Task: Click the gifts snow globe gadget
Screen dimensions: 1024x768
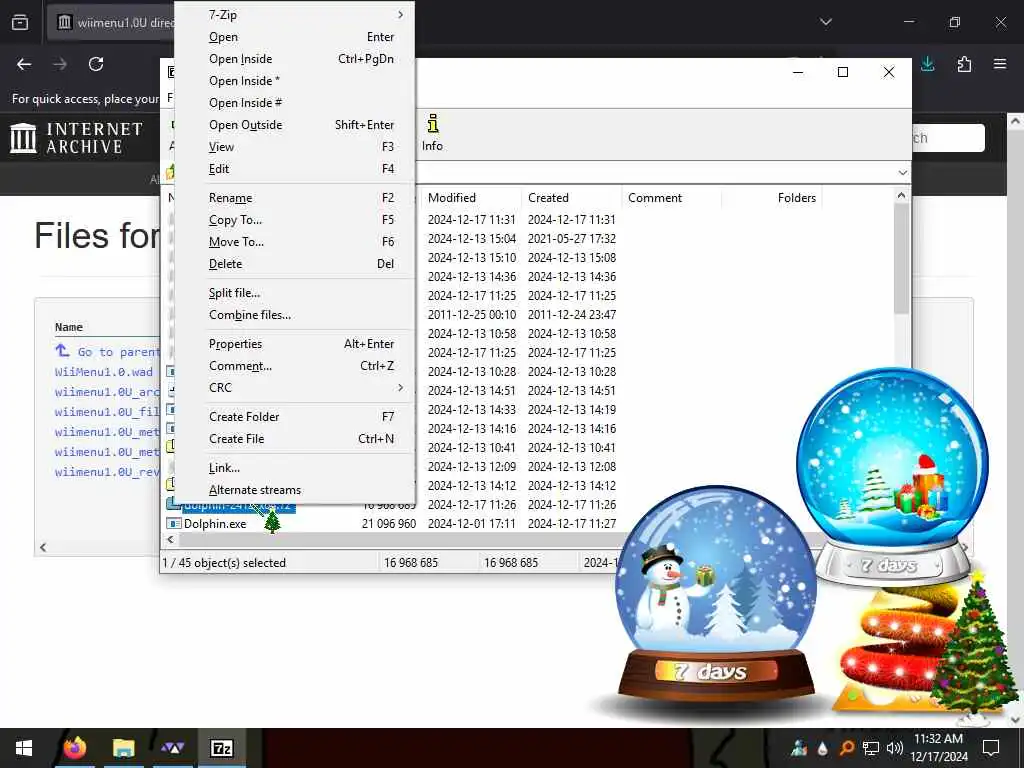Action: click(892, 477)
